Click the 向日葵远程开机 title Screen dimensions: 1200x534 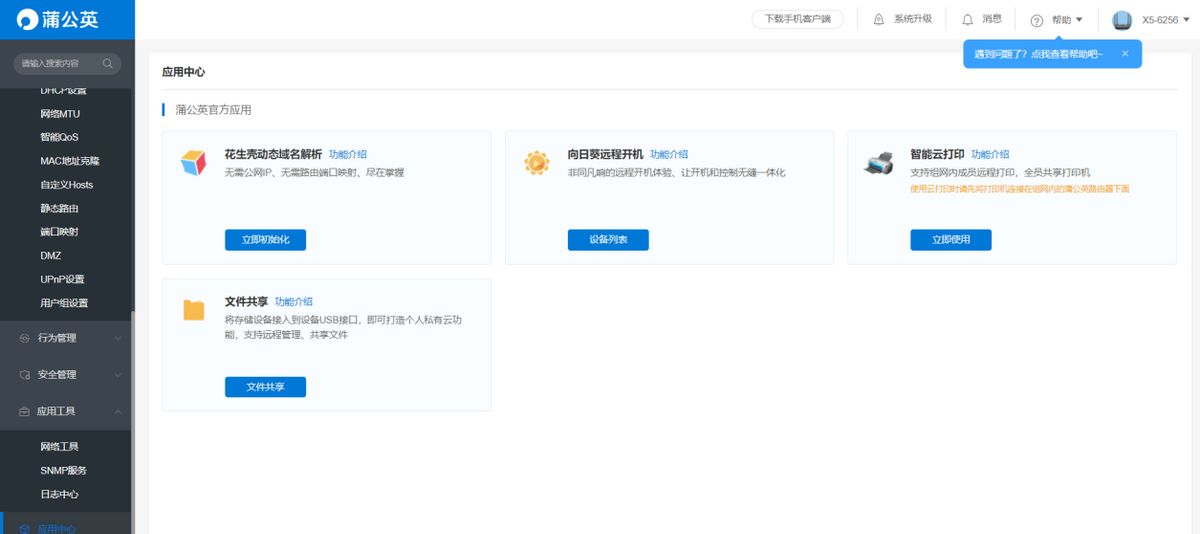tap(605, 155)
